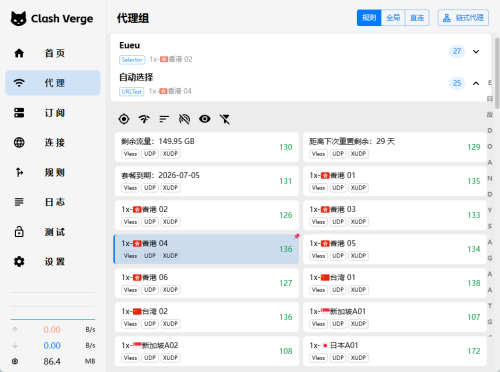Image resolution: width=500 pixels, height=372 pixels.
Task: Select the 1x-台湾 01 proxy node
Action: (395, 283)
